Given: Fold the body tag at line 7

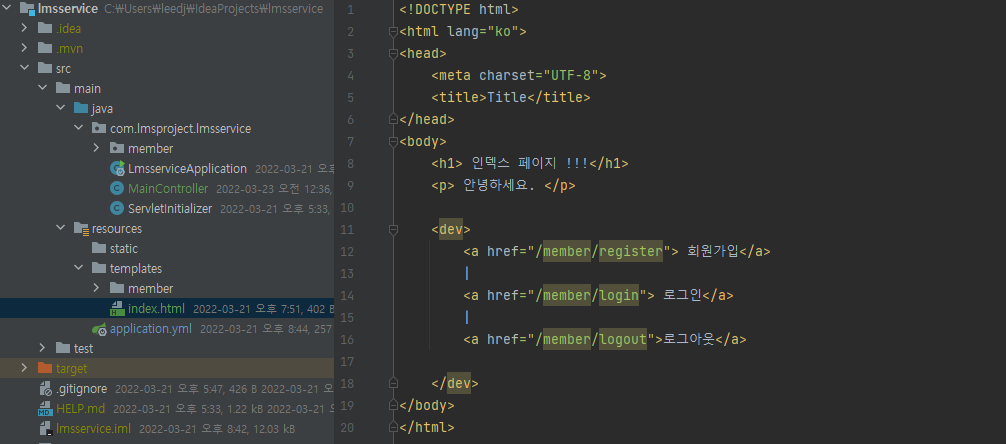Looking at the screenshot, I should [393, 141].
